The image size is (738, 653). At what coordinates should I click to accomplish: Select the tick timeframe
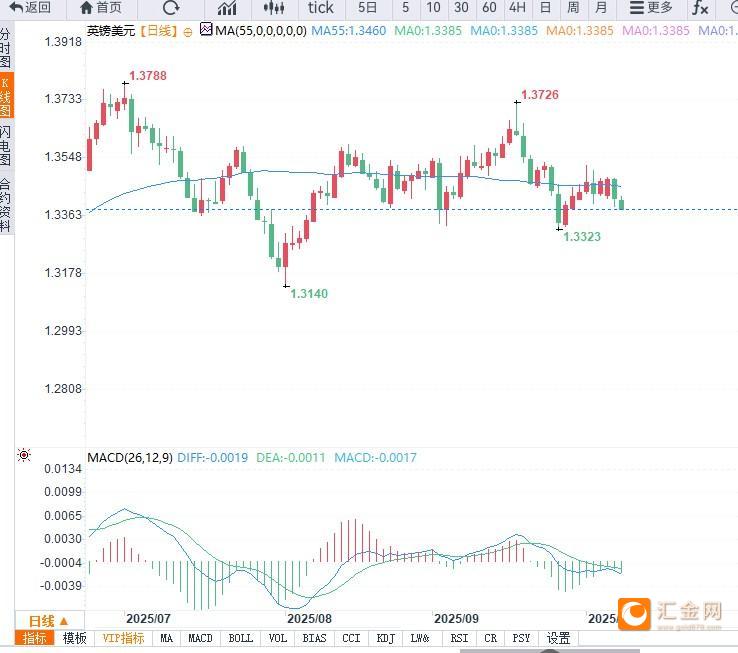click(x=321, y=8)
